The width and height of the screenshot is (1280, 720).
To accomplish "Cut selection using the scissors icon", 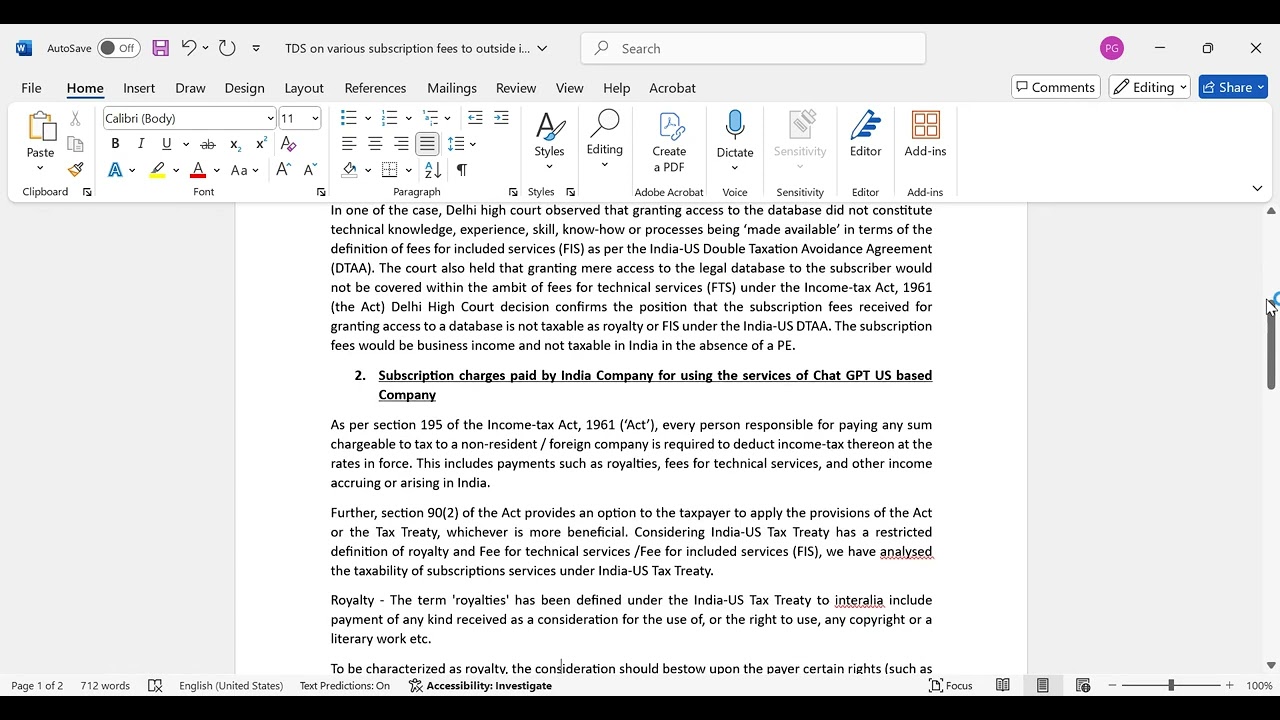I will (75, 118).
